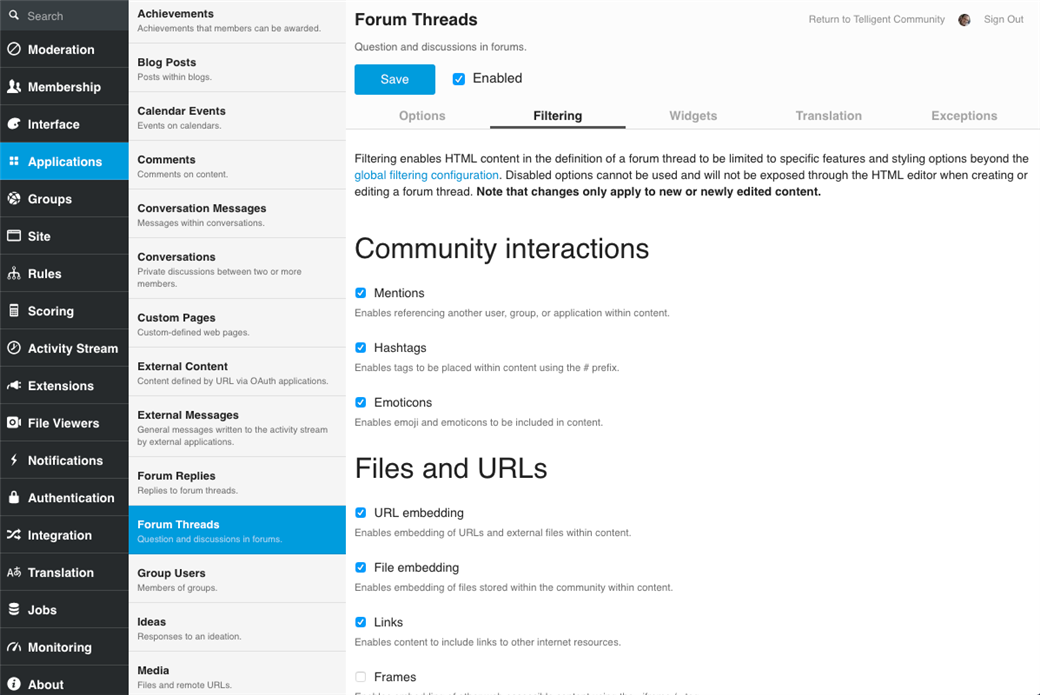Click the Membership people icon

click(14, 86)
